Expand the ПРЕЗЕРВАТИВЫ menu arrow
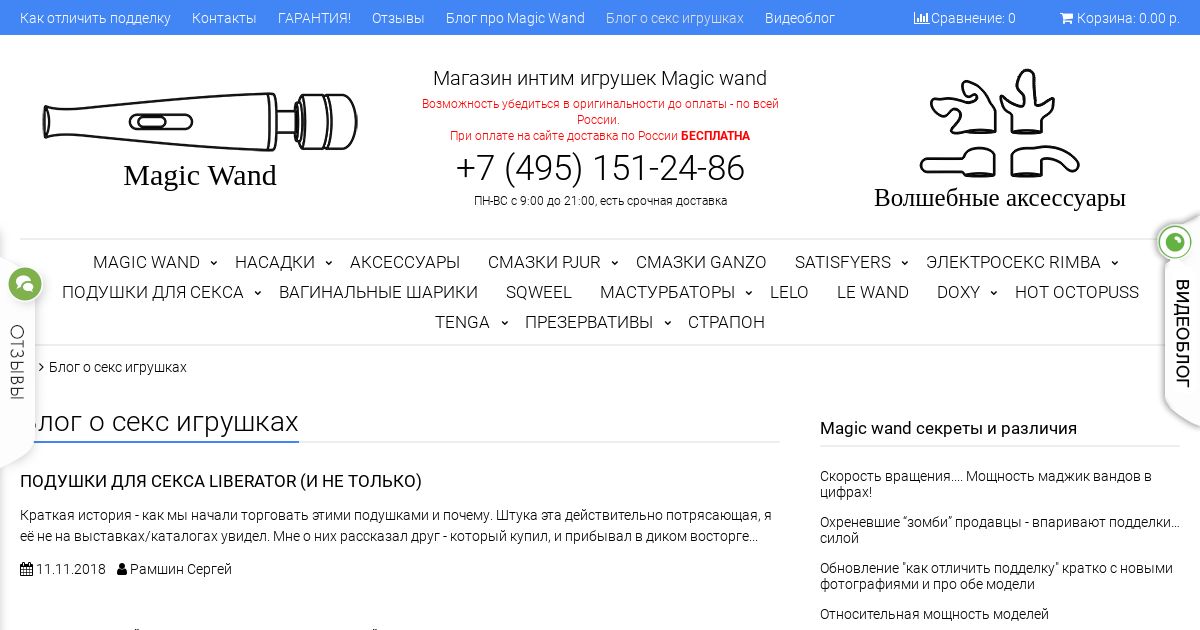This screenshot has width=1200, height=630. coord(666,323)
